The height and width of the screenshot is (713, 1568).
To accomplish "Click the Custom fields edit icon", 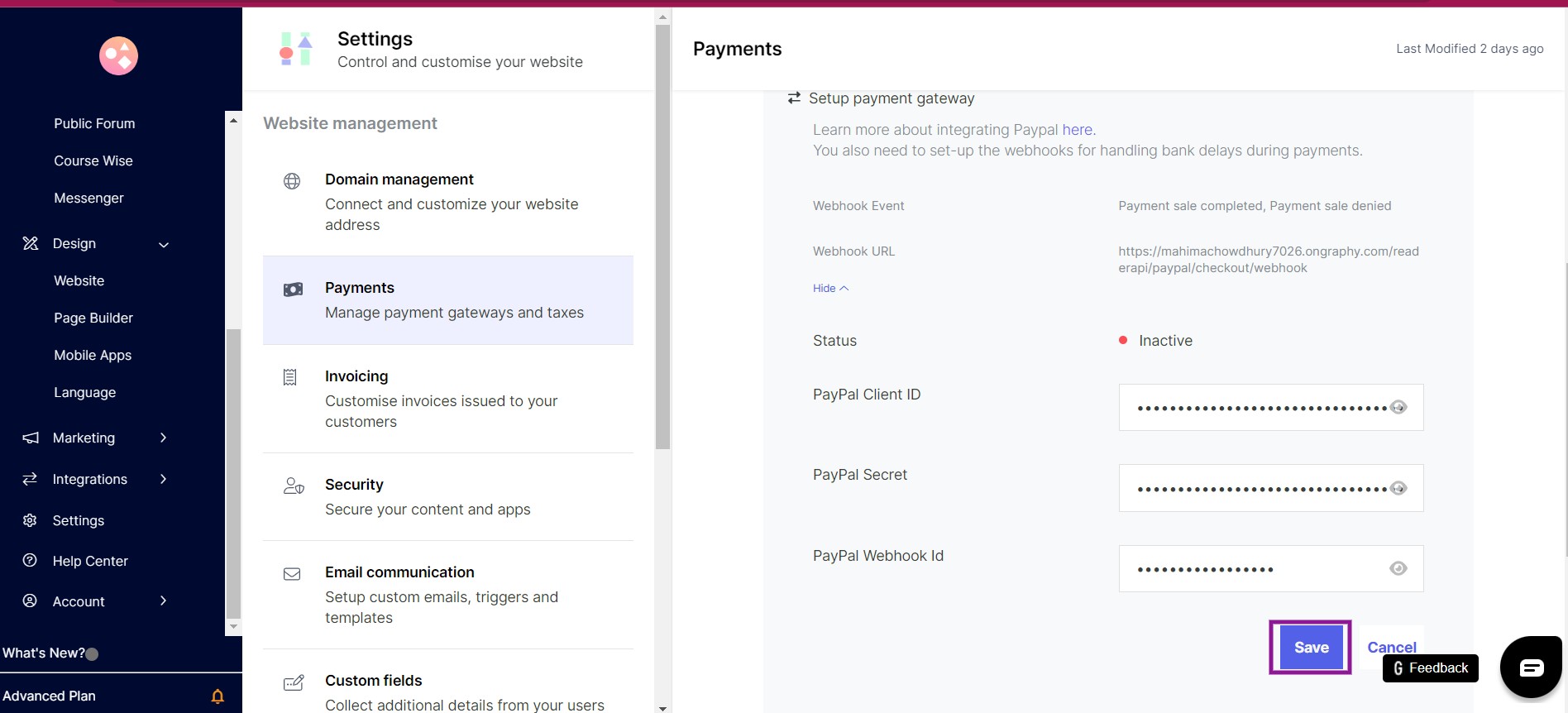I will coord(294,682).
